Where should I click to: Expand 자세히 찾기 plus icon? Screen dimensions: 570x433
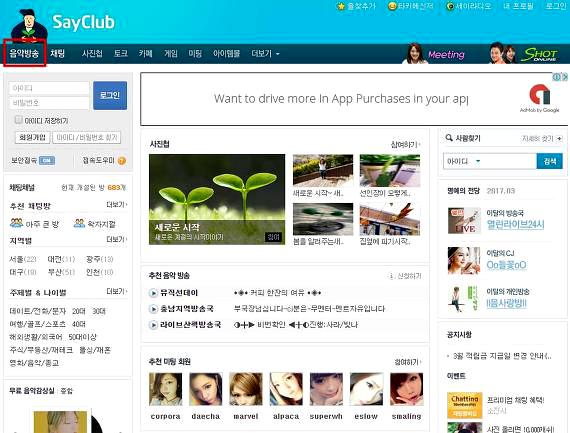559,139
